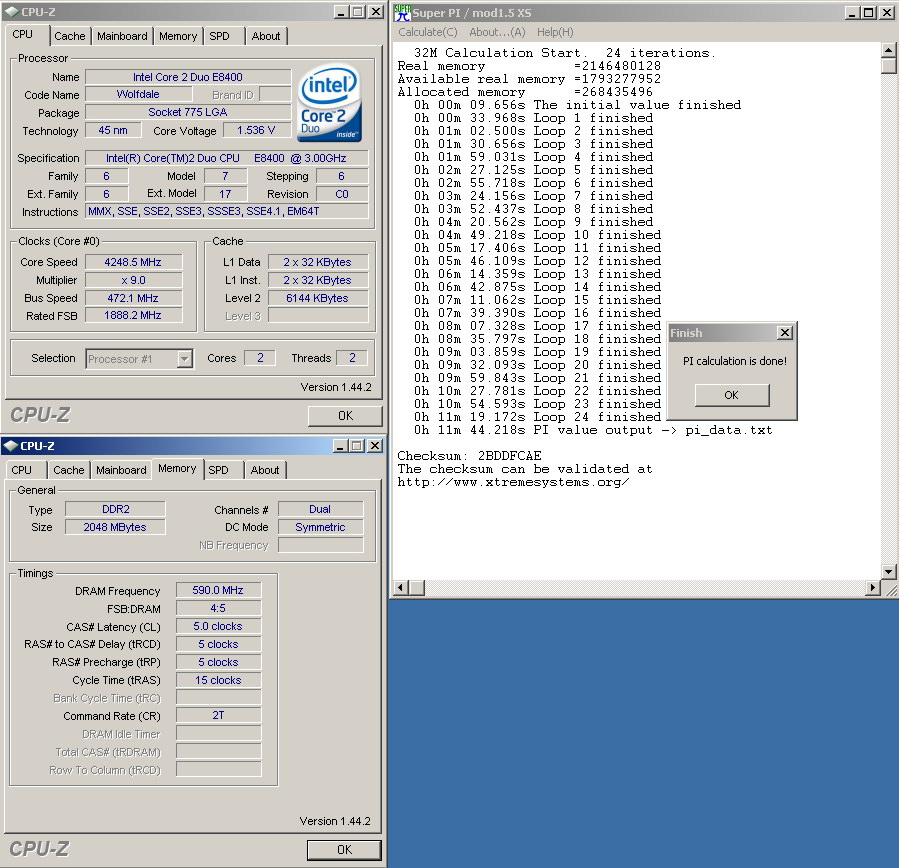Select Memory tab in top CPU-Z window
This screenshot has height=868, width=899.
pos(178,36)
